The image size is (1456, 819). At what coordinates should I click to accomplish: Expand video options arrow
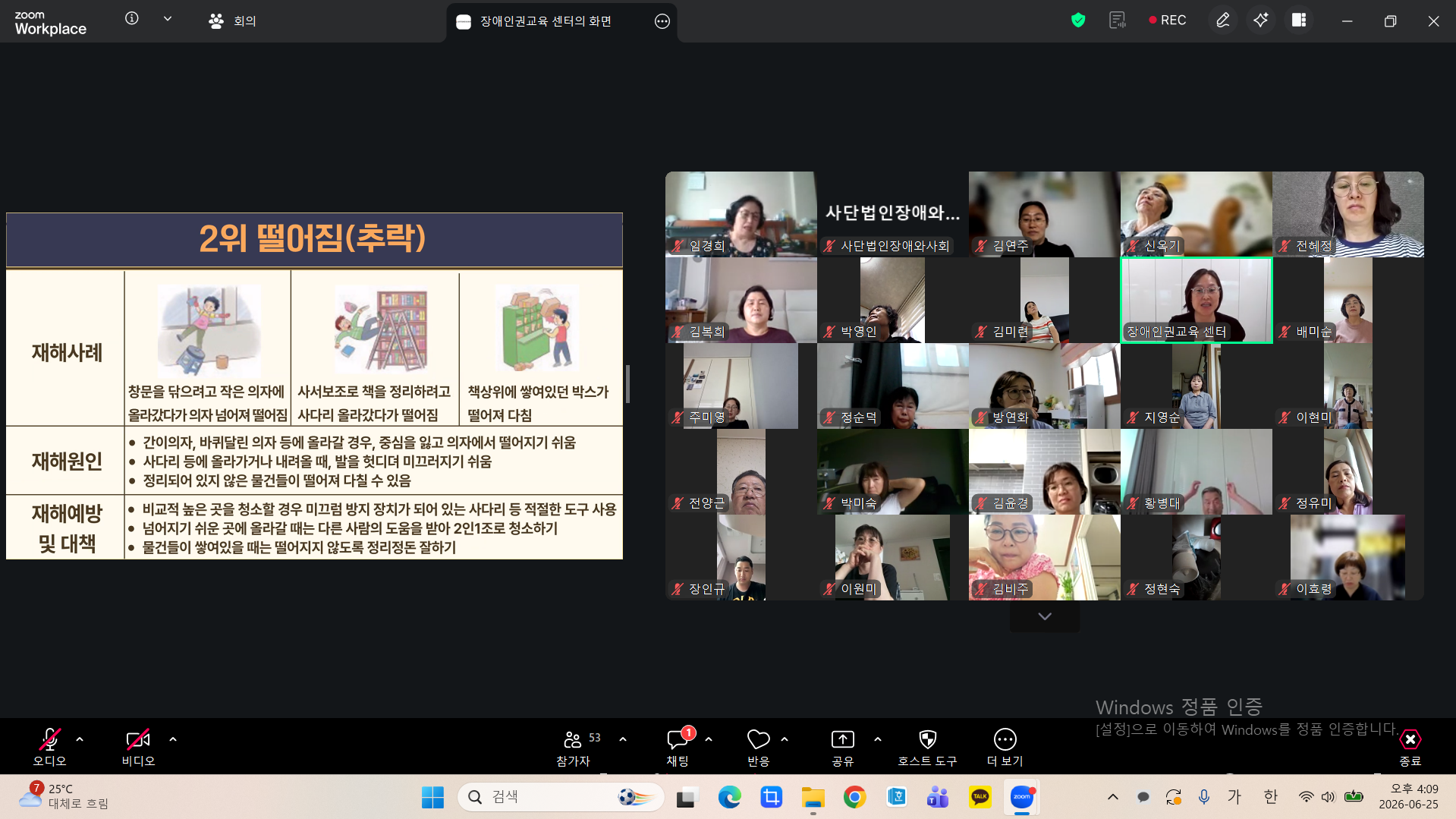click(173, 739)
